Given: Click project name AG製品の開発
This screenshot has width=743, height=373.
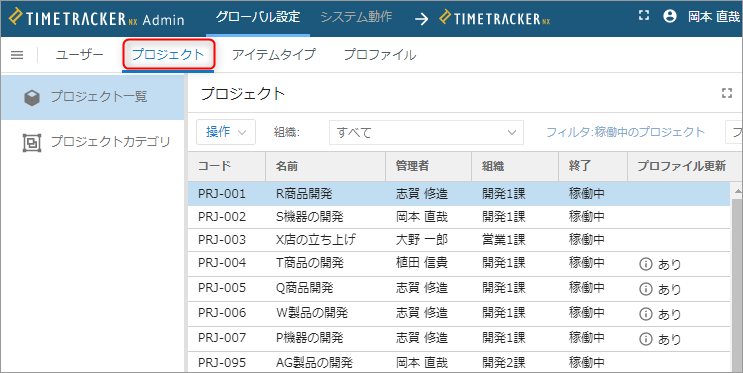Looking at the screenshot, I should (314, 363).
